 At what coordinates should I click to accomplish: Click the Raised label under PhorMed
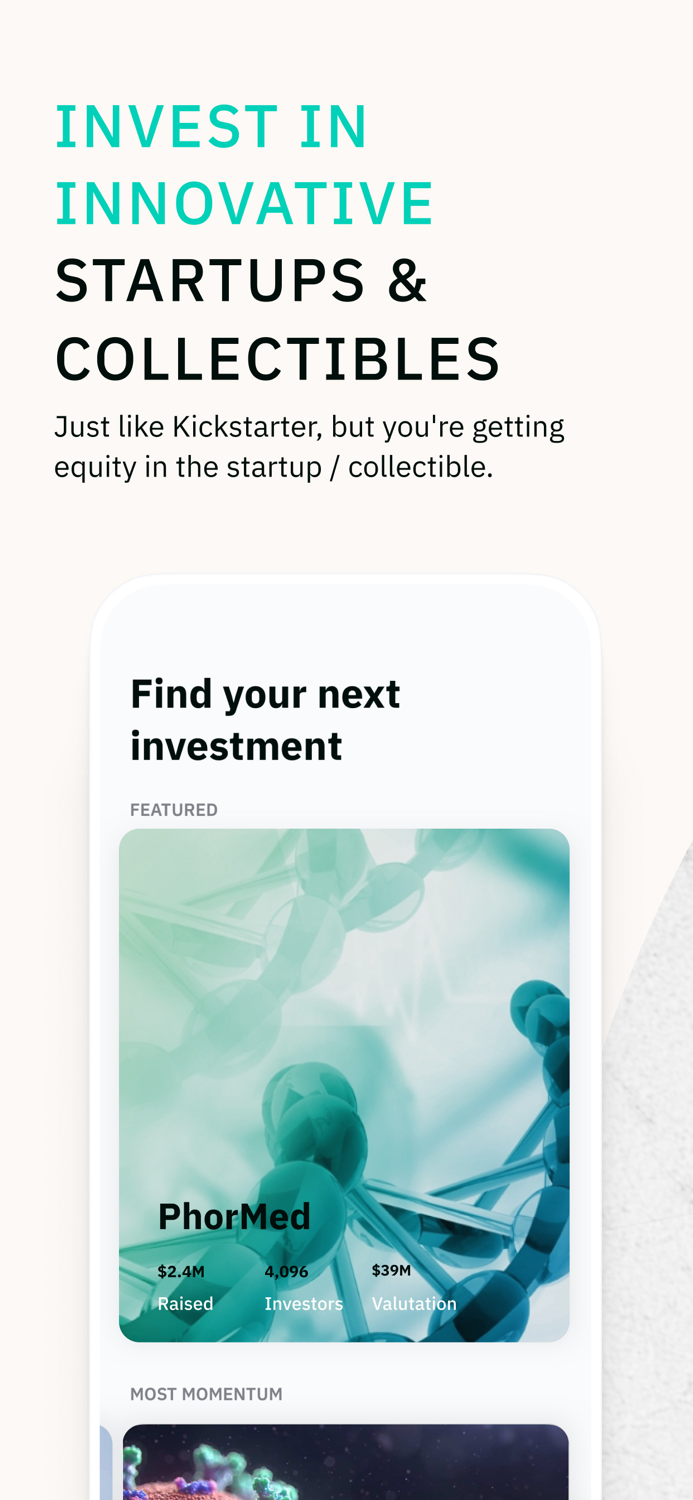click(186, 1302)
